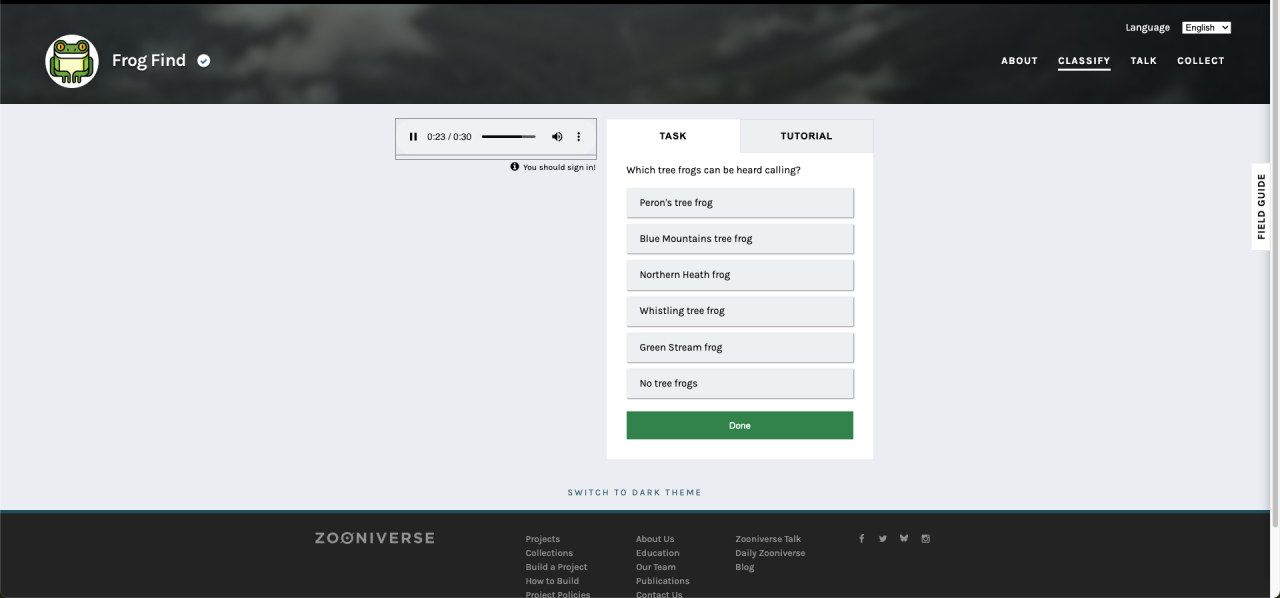Open the Projects footer link

543,539
